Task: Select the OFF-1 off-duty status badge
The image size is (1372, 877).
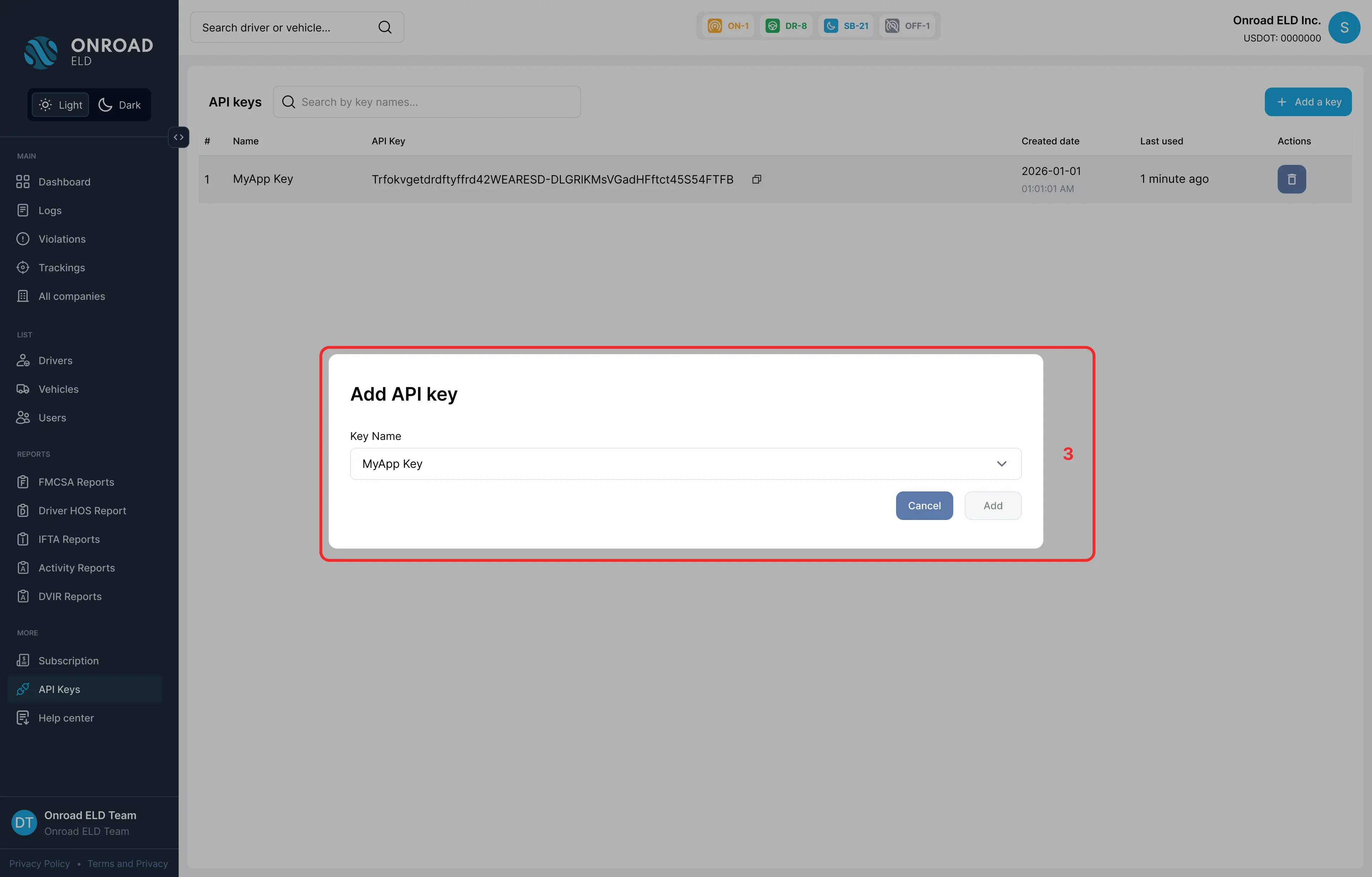Action: click(x=908, y=26)
